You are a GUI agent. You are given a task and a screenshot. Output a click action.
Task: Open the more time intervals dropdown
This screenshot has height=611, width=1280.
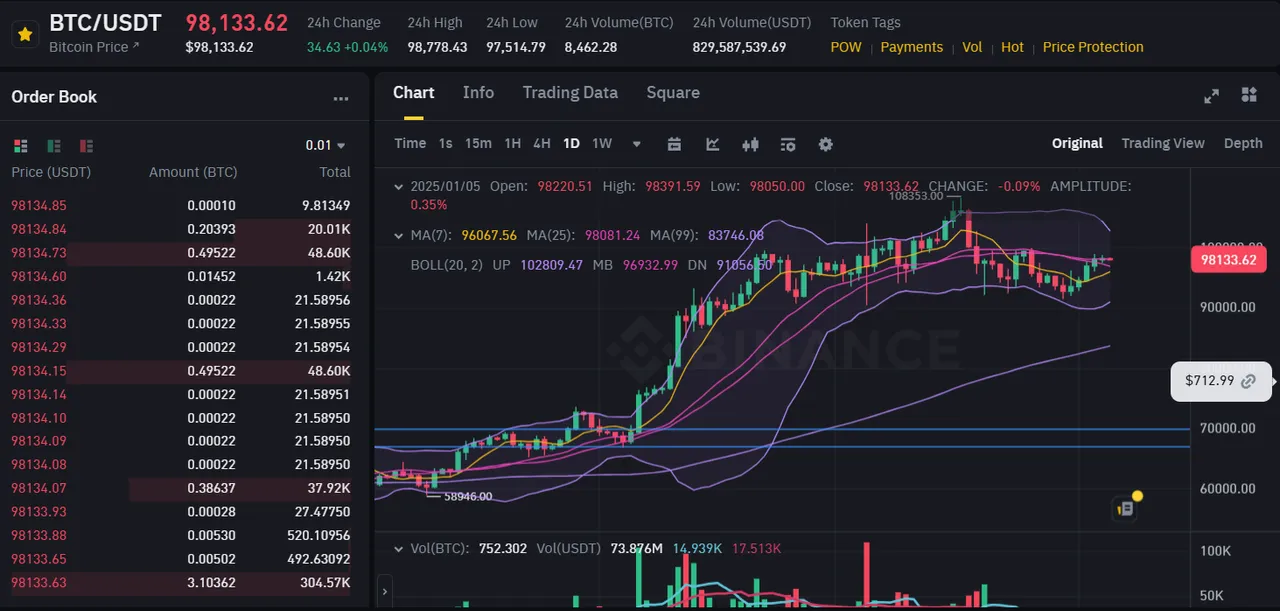tap(636, 144)
